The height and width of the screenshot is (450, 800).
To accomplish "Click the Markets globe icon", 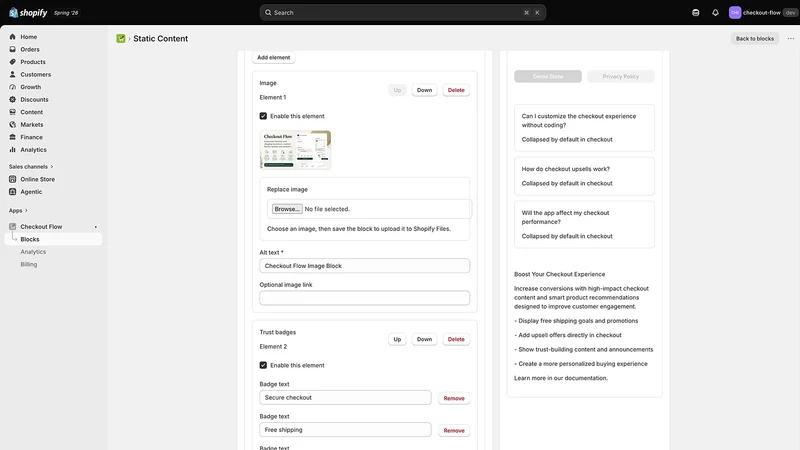I will [13, 124].
